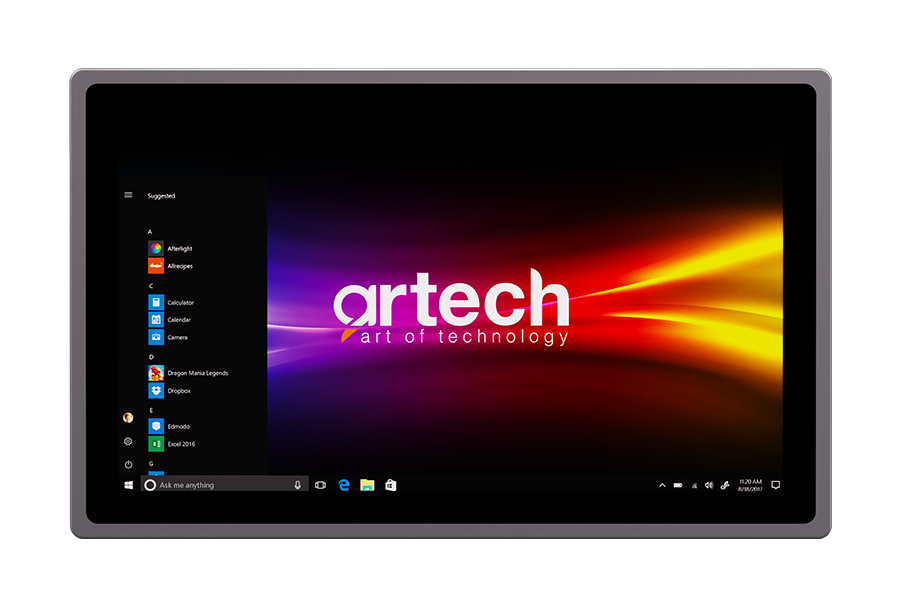This screenshot has height=607, width=900.
Task: Open File Explorer from the taskbar
Action: [x=367, y=485]
